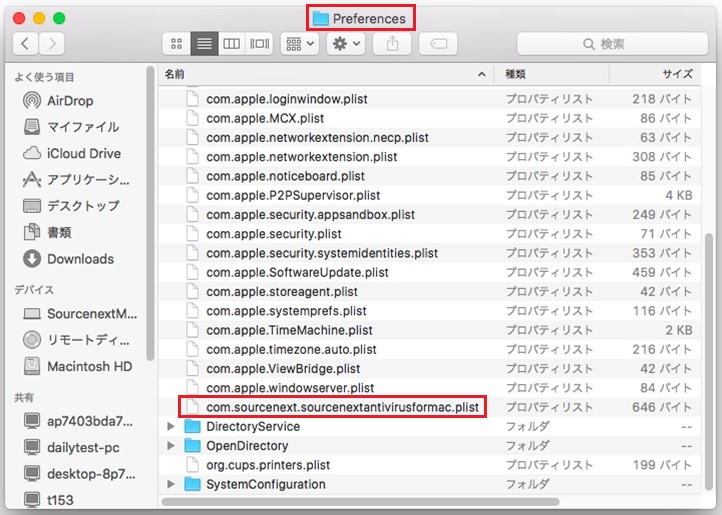Select com.apple.security.appsandbox.plist
This screenshot has height=515, width=722.
pos(310,215)
